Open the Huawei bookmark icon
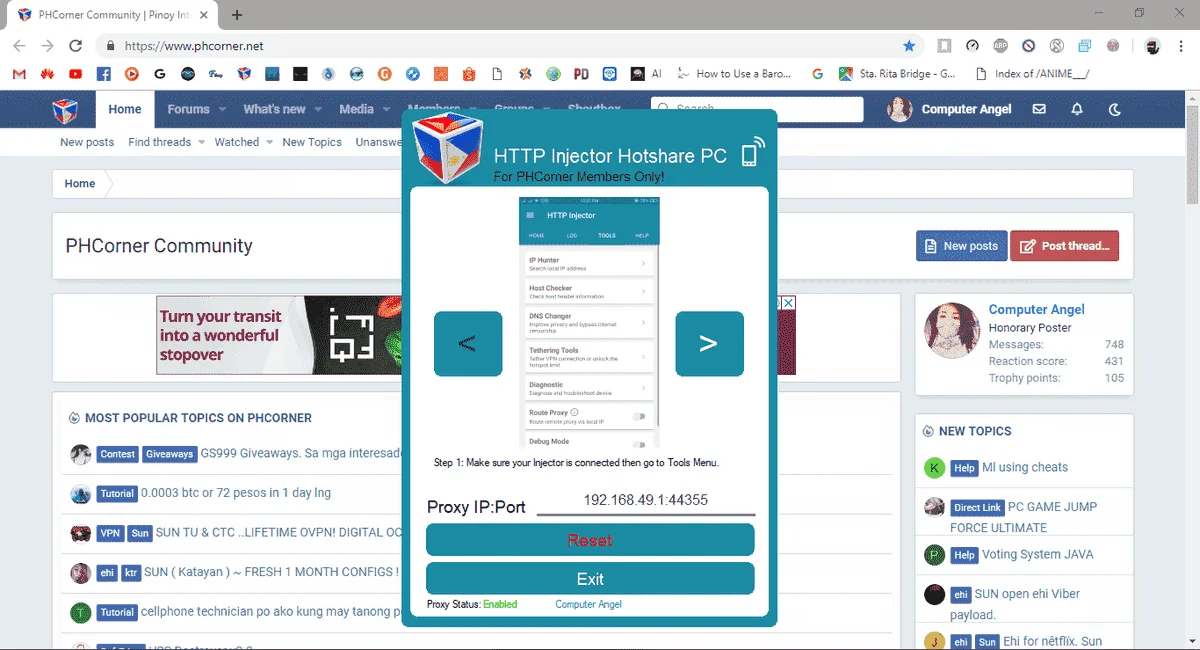This screenshot has width=1200, height=650. (47, 74)
